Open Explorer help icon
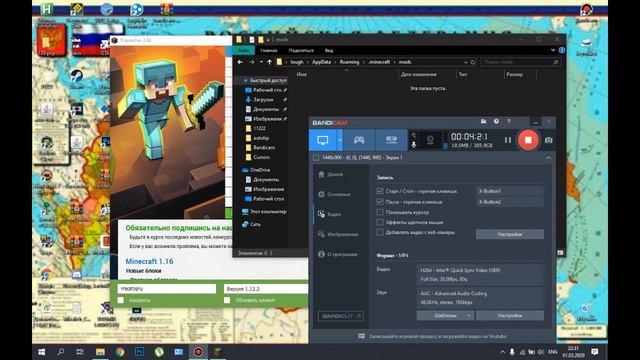 pos(562,50)
